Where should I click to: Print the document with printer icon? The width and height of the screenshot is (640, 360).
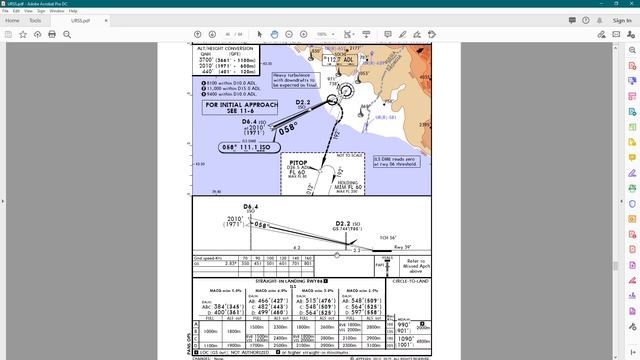[x=52, y=35]
